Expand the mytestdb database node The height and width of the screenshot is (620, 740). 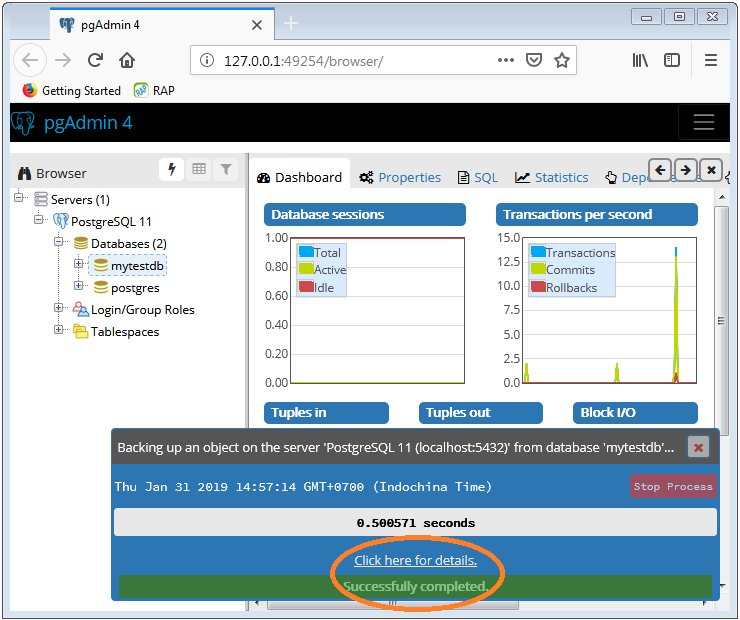pyautogui.click(x=79, y=263)
